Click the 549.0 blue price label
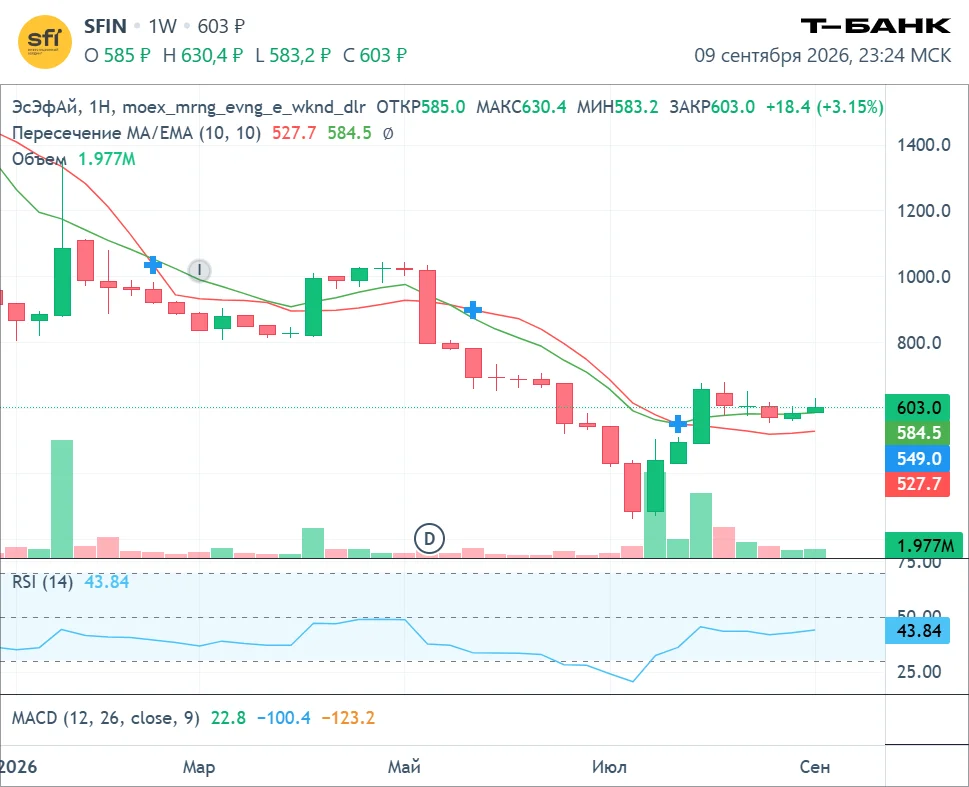The image size is (969, 787). 918,459
